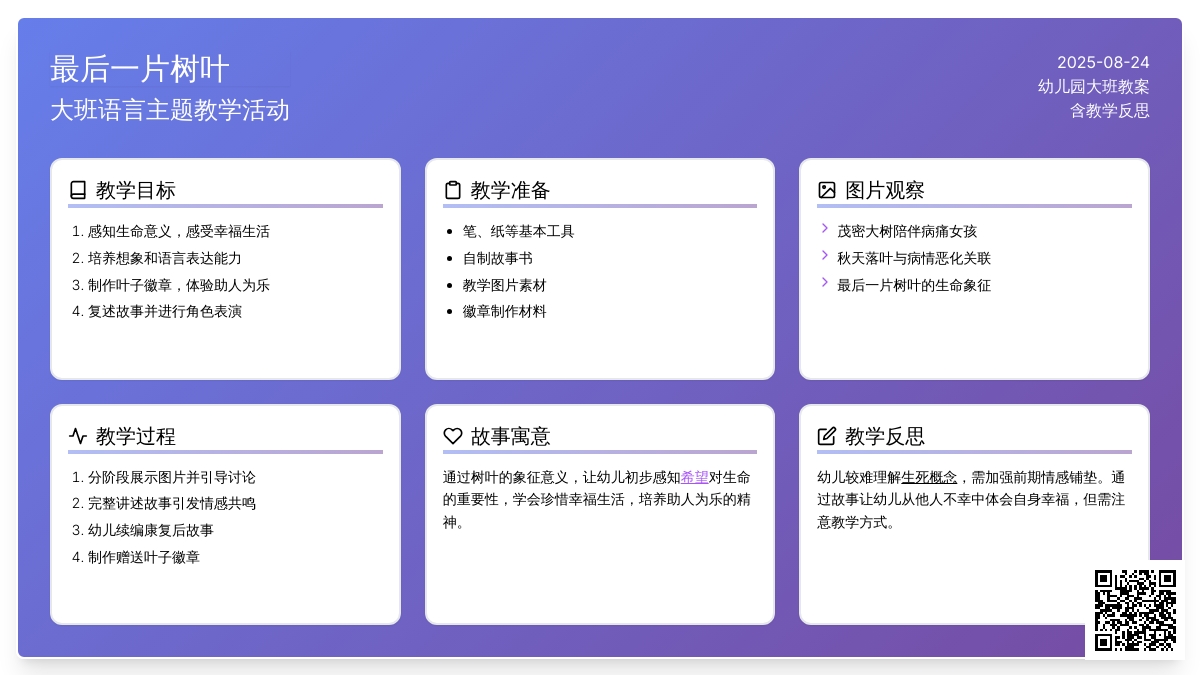
Task: Select the step 幼儿续编康复后故事
Action: (151, 530)
